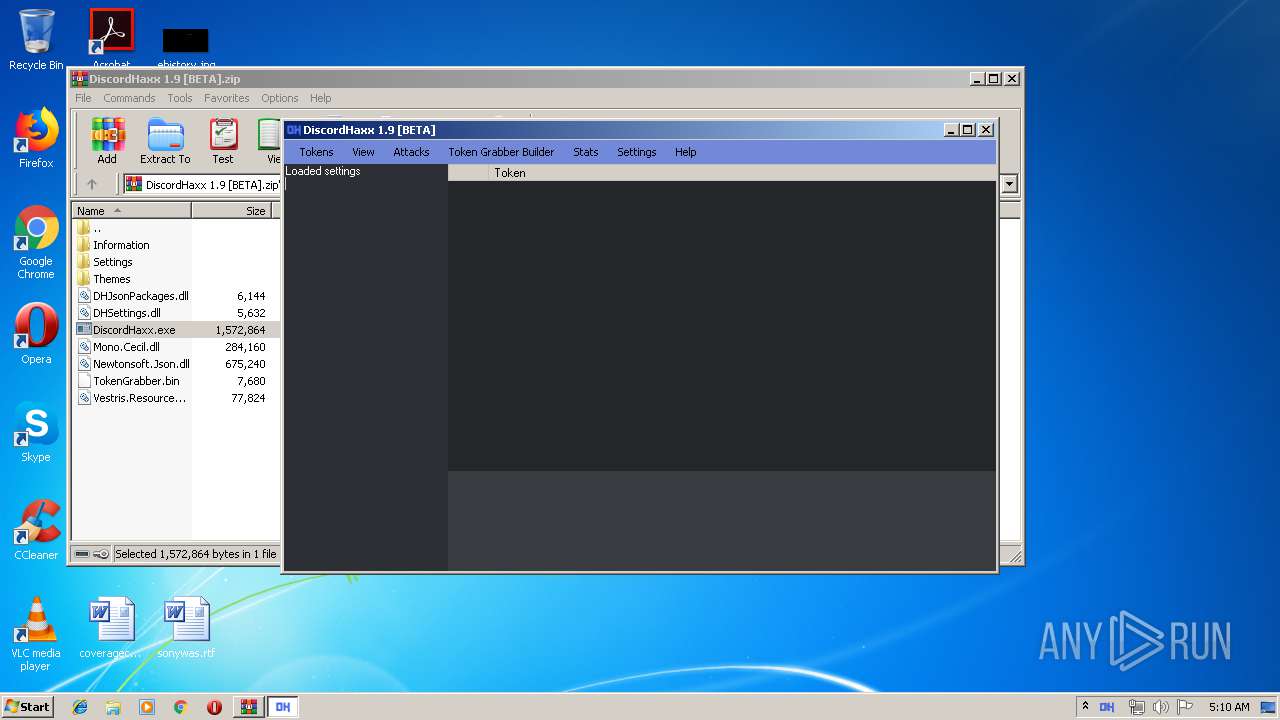Select the Acrobat desktop shortcut
The height and width of the screenshot is (720, 1280).
(111, 38)
